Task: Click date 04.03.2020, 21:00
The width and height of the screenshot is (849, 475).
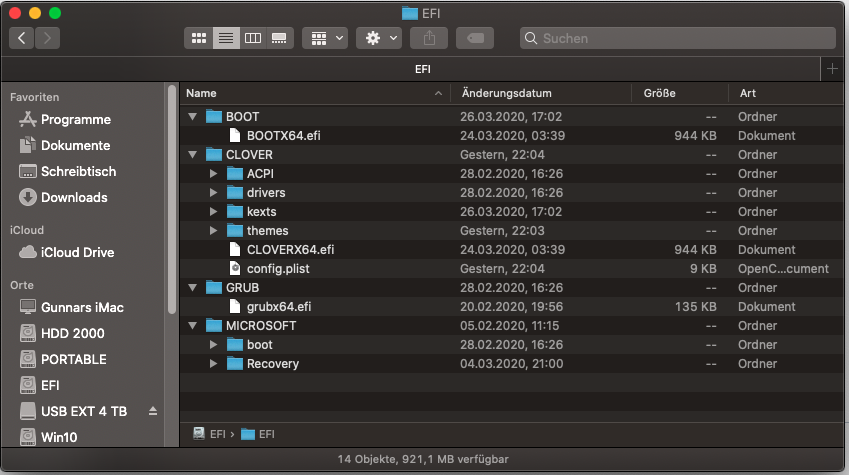Action: pyautogui.click(x=511, y=363)
